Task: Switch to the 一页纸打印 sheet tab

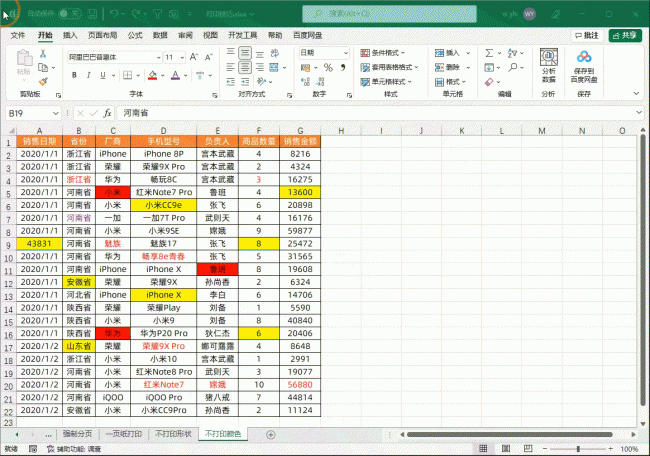Action: [124, 434]
